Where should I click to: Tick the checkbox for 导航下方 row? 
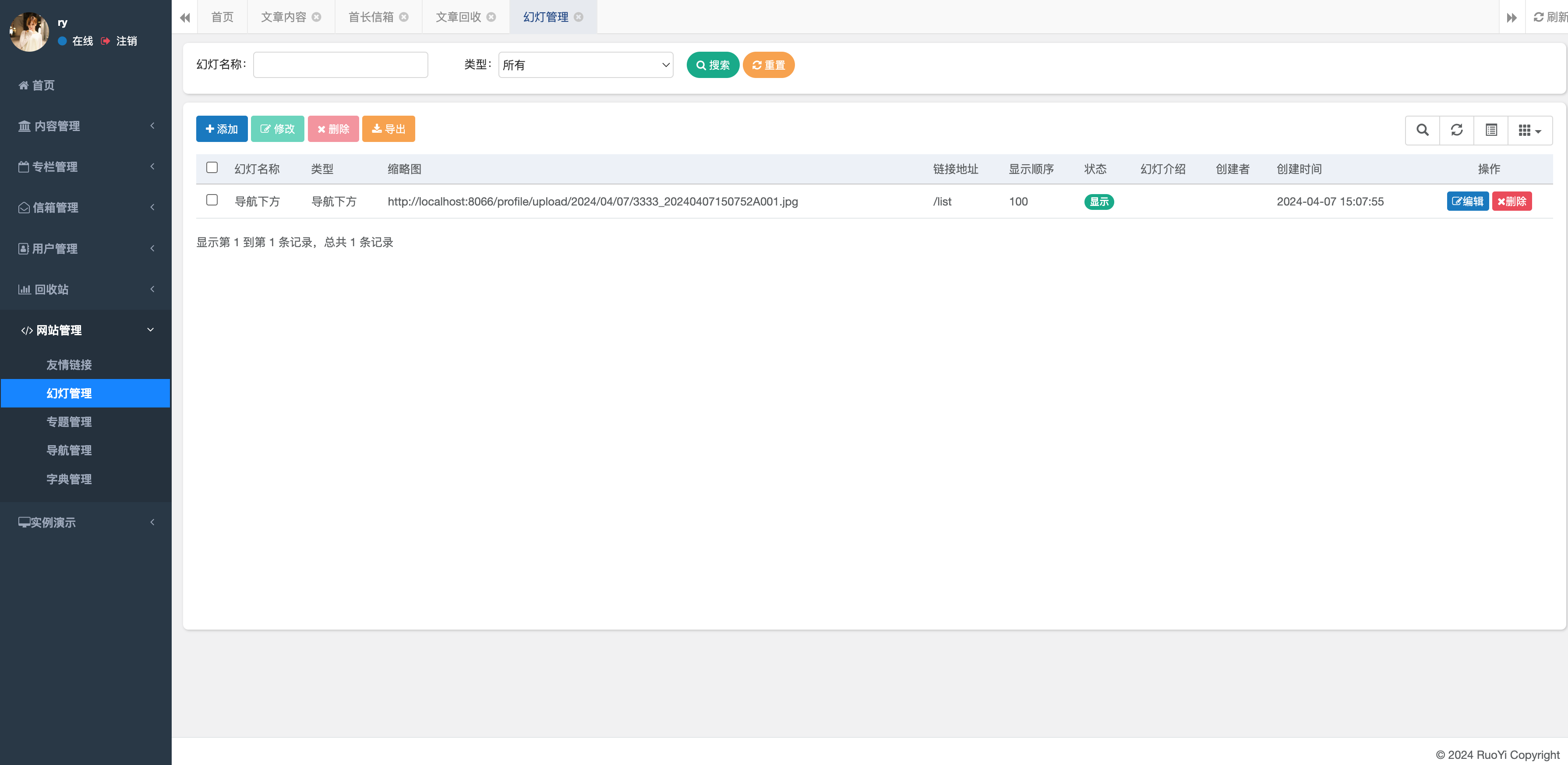click(212, 200)
